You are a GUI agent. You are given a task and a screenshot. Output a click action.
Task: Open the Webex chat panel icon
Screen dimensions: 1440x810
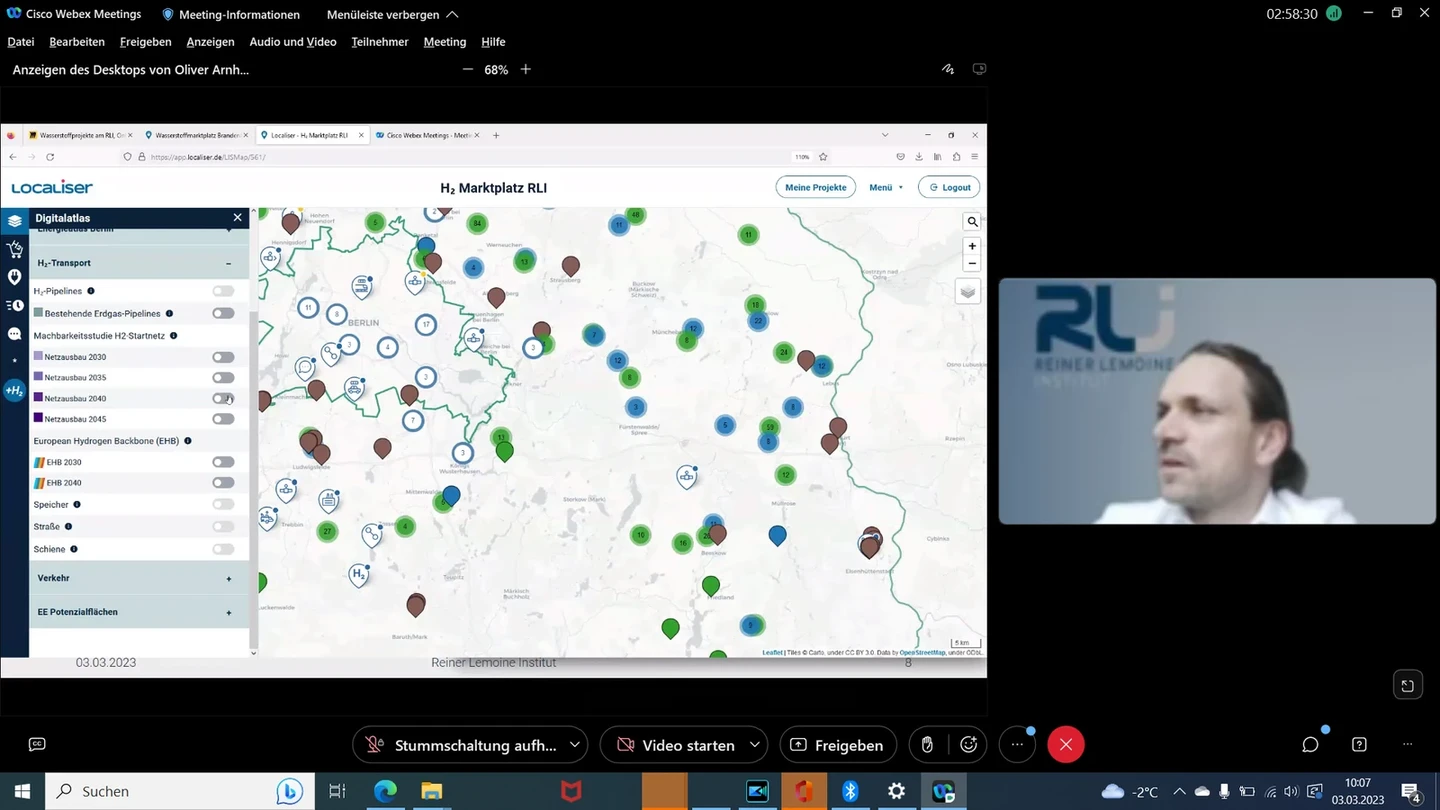(1310, 745)
